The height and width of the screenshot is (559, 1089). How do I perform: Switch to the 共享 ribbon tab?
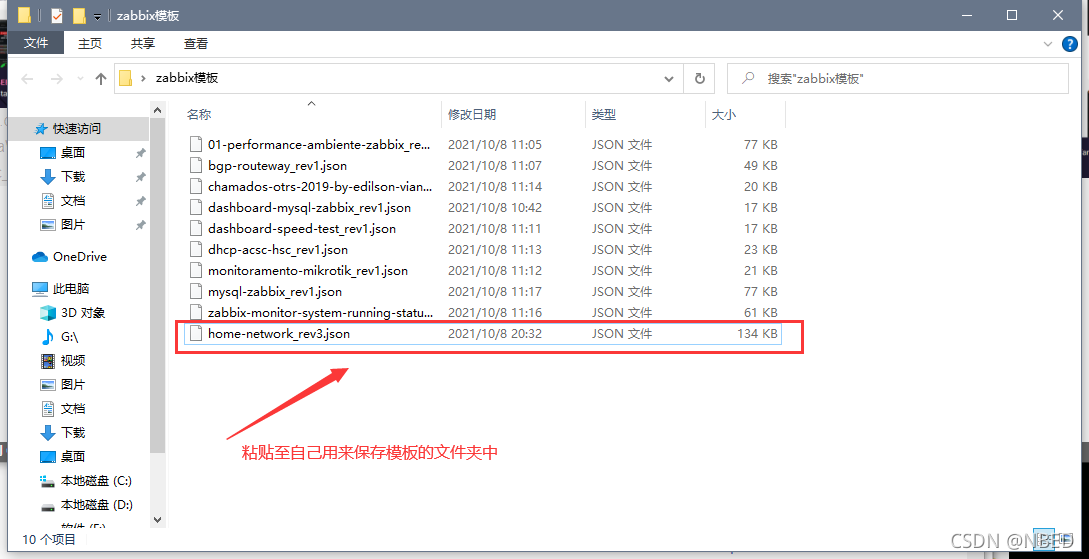pyautogui.click(x=143, y=43)
